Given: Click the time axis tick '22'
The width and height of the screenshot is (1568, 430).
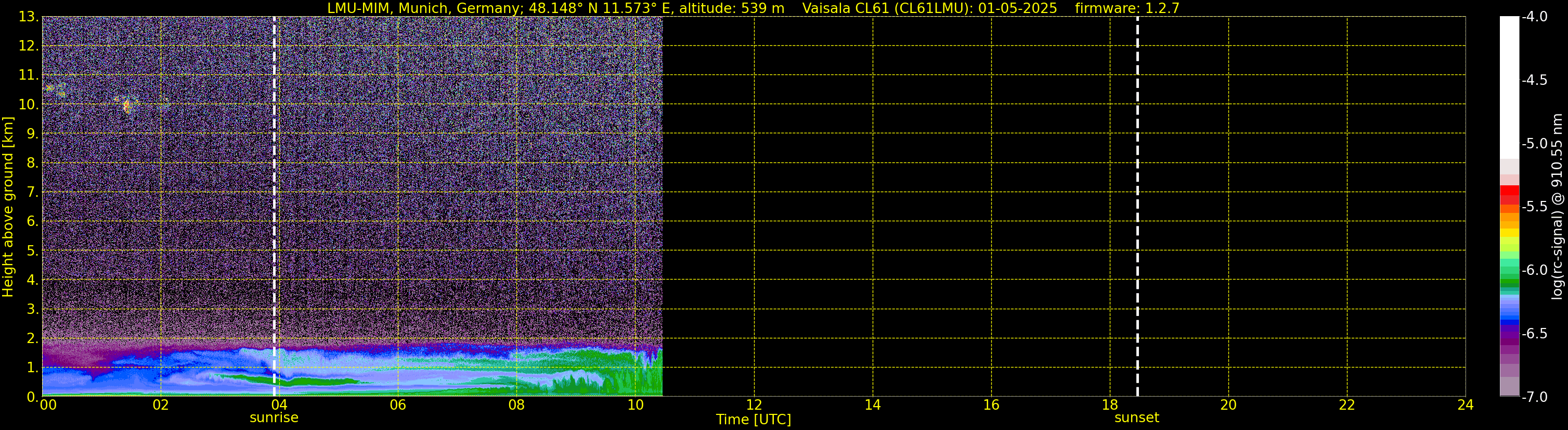Looking at the screenshot, I should (x=1347, y=405).
